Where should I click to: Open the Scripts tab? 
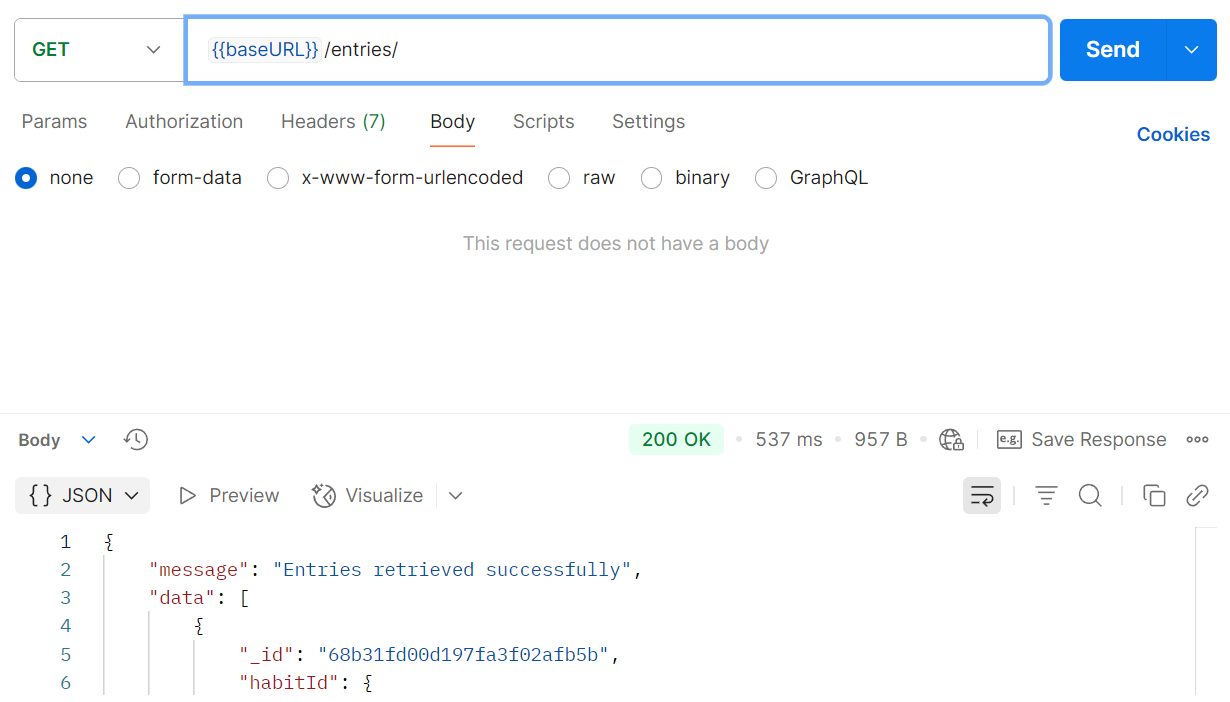point(544,122)
